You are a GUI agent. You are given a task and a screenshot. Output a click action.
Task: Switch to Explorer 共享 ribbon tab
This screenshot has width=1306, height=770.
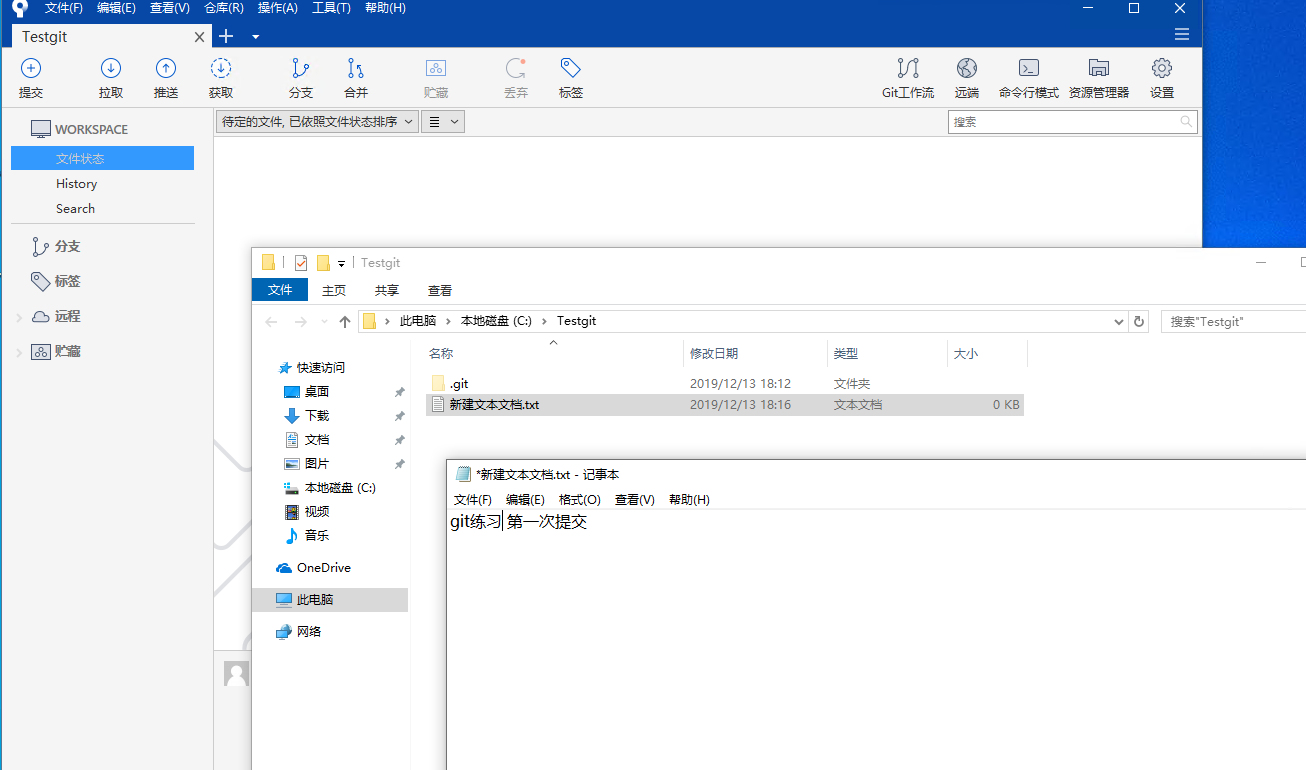tap(387, 290)
